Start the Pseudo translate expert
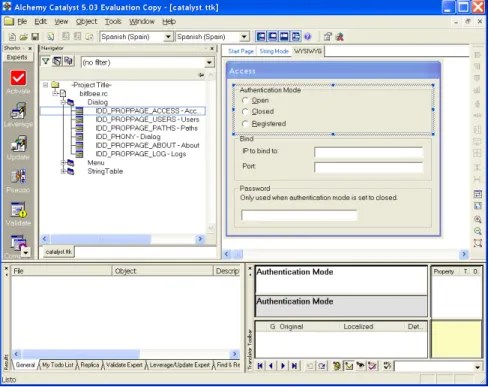The width and height of the screenshot is (491, 387). pyautogui.click(x=18, y=176)
